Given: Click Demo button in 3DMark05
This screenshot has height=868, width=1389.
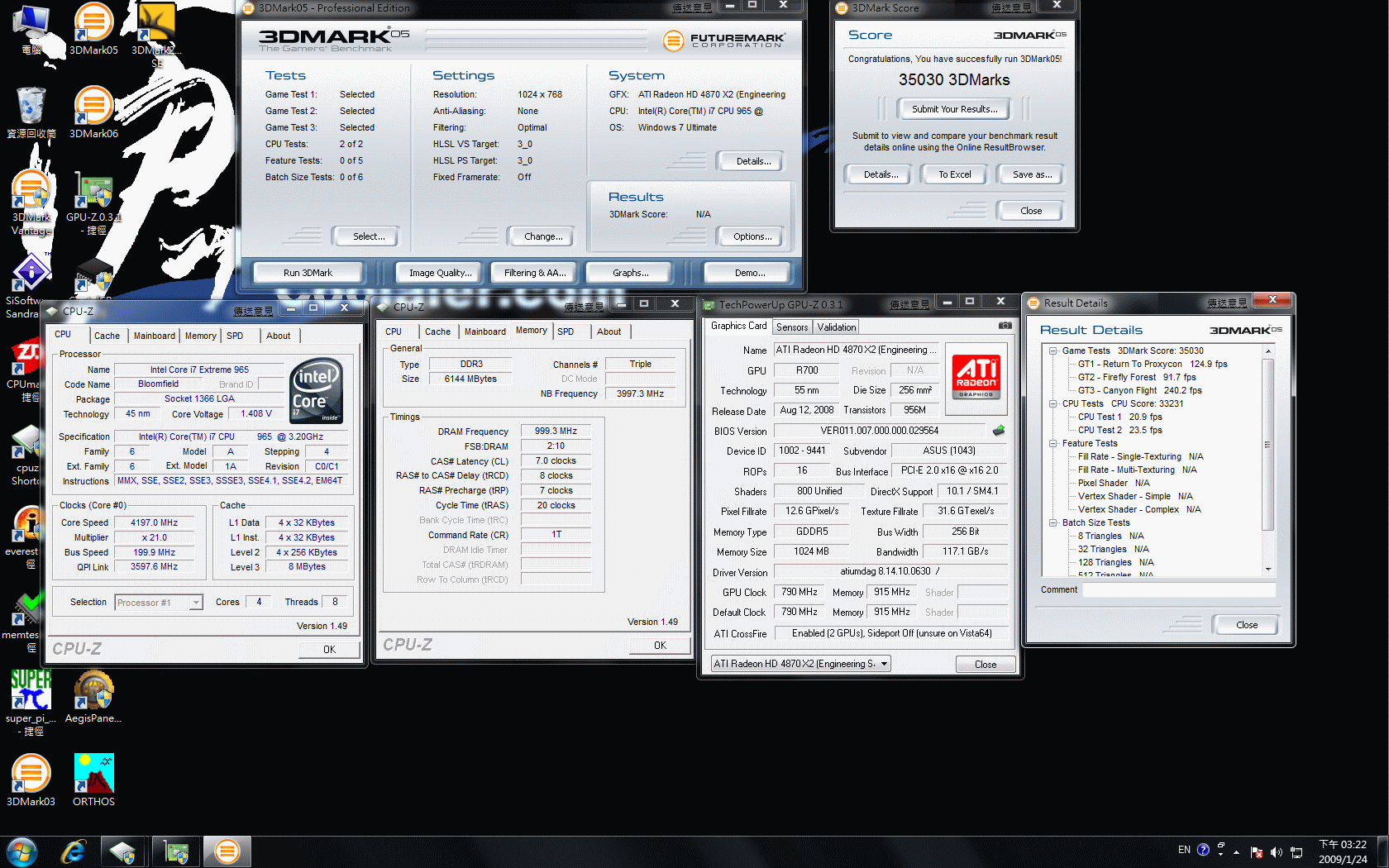Looking at the screenshot, I should point(750,273).
